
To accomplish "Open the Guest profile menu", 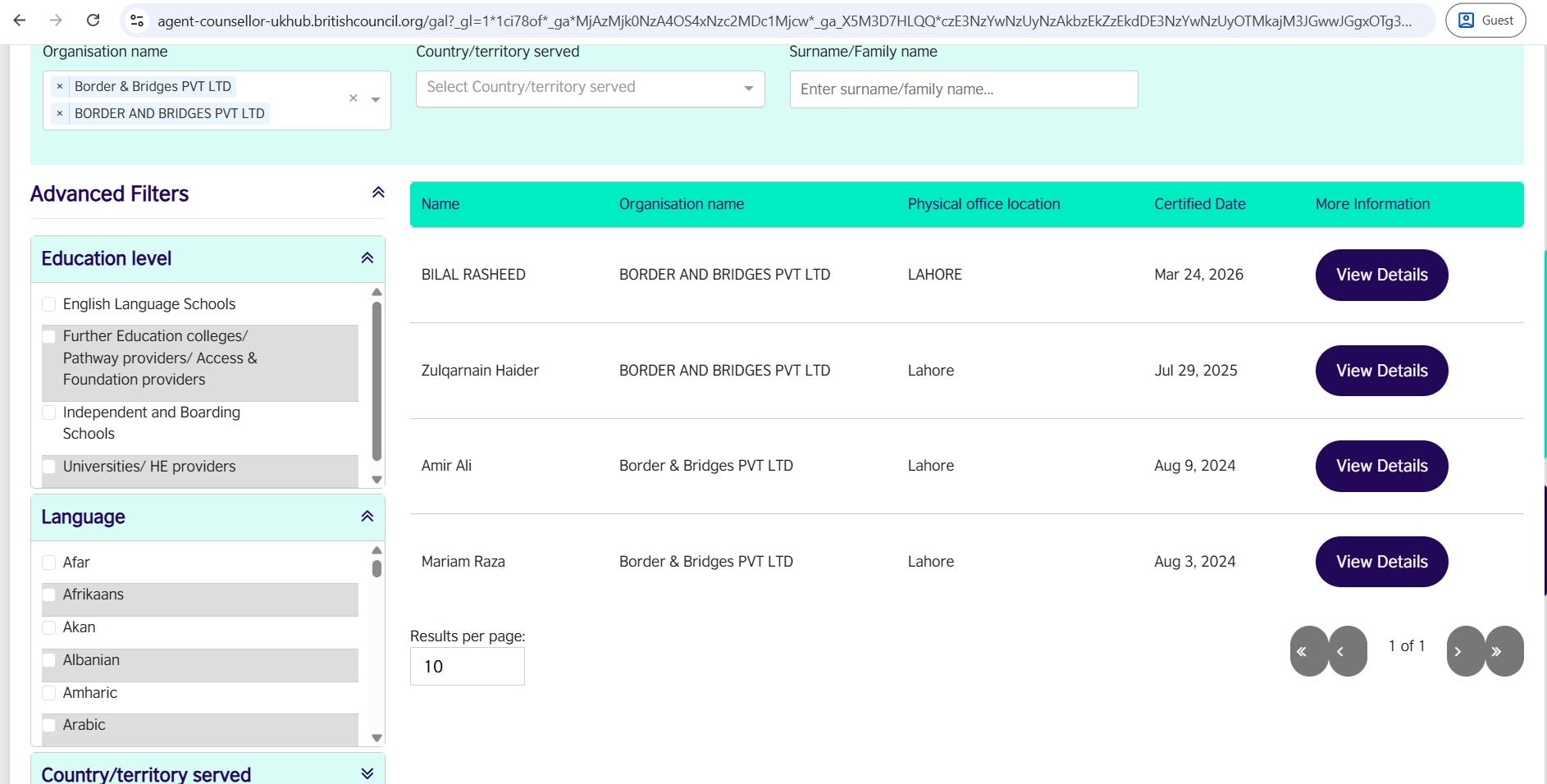I will click(1485, 21).
